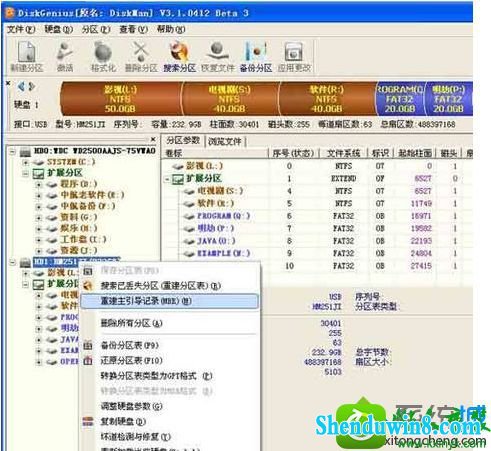Expand the 程序(D:) tree node
491x451 pixels.
pos(38,184)
